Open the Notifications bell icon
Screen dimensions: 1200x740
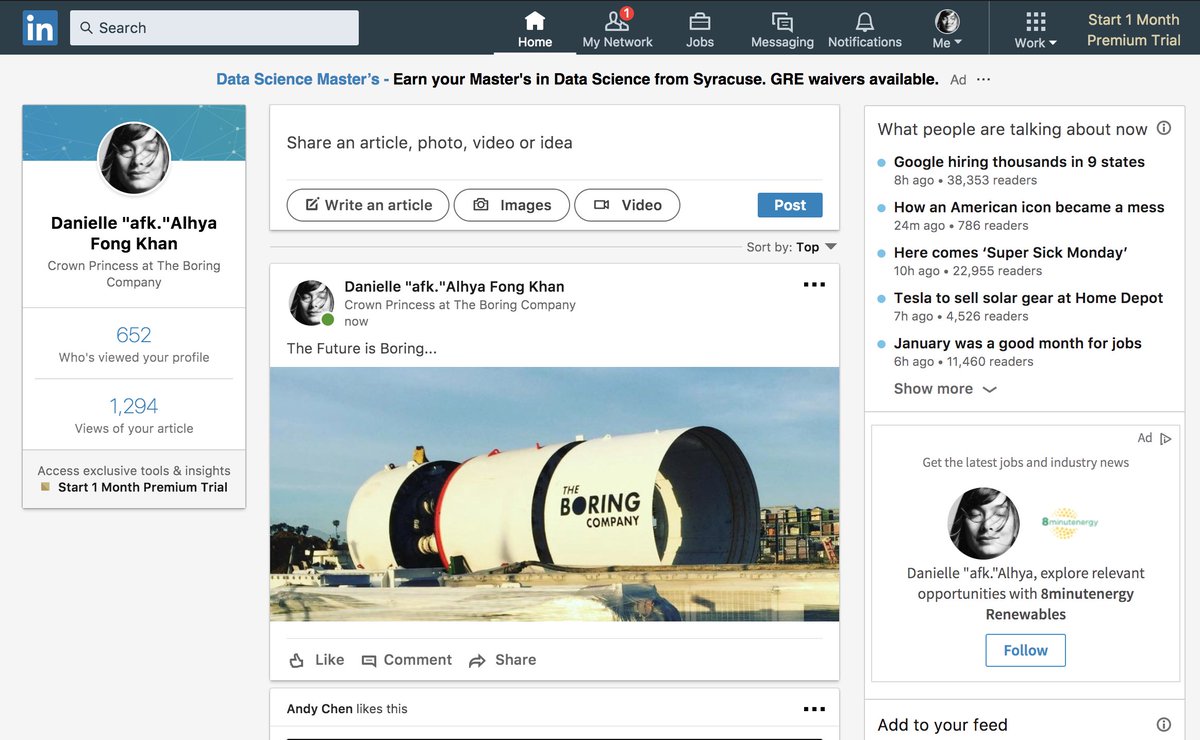coord(865,22)
